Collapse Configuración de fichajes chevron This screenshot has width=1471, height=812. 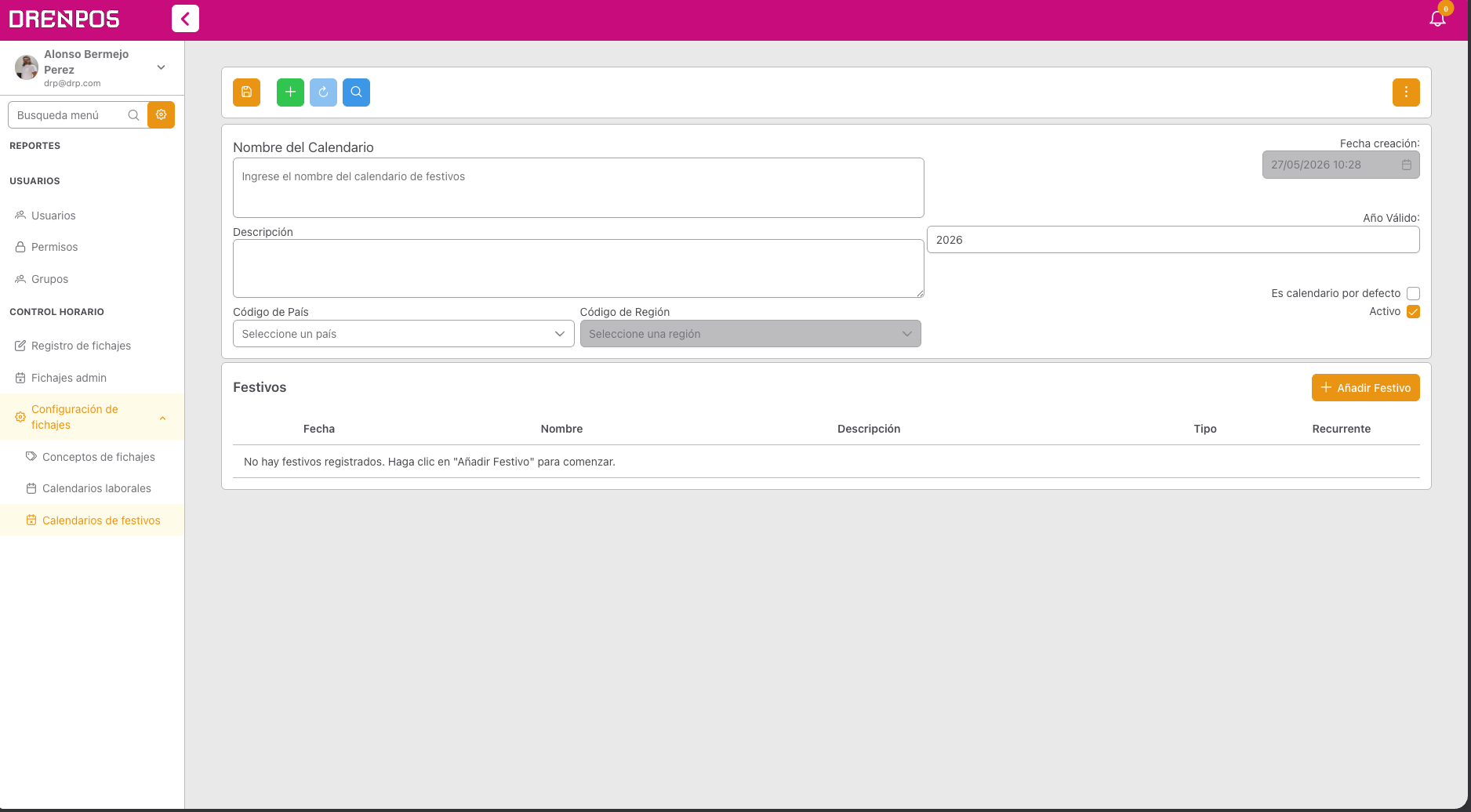coord(163,418)
